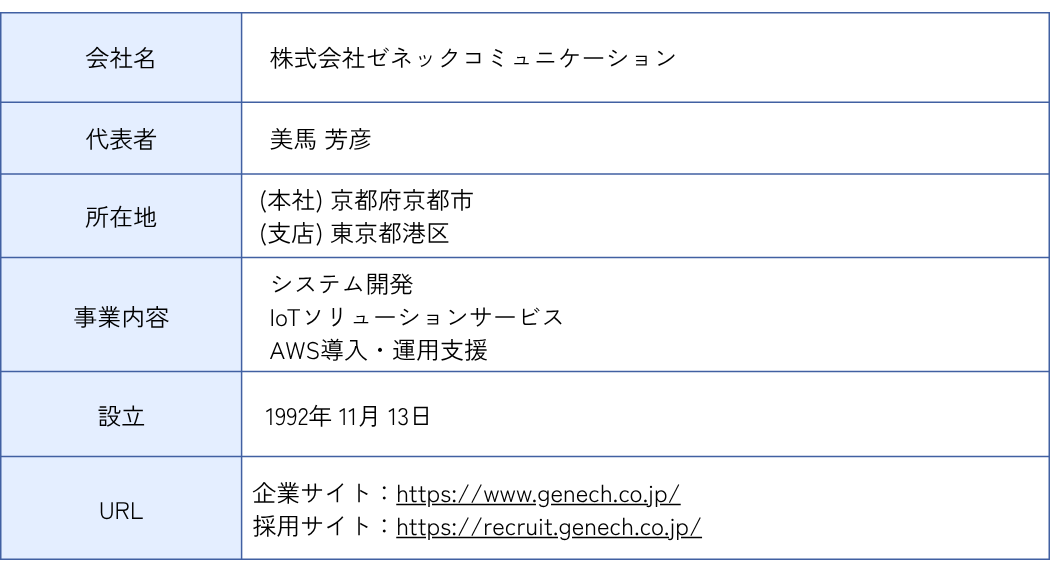Click the 会社名 header cell
This screenshot has height=570, width=1050.
point(118,57)
